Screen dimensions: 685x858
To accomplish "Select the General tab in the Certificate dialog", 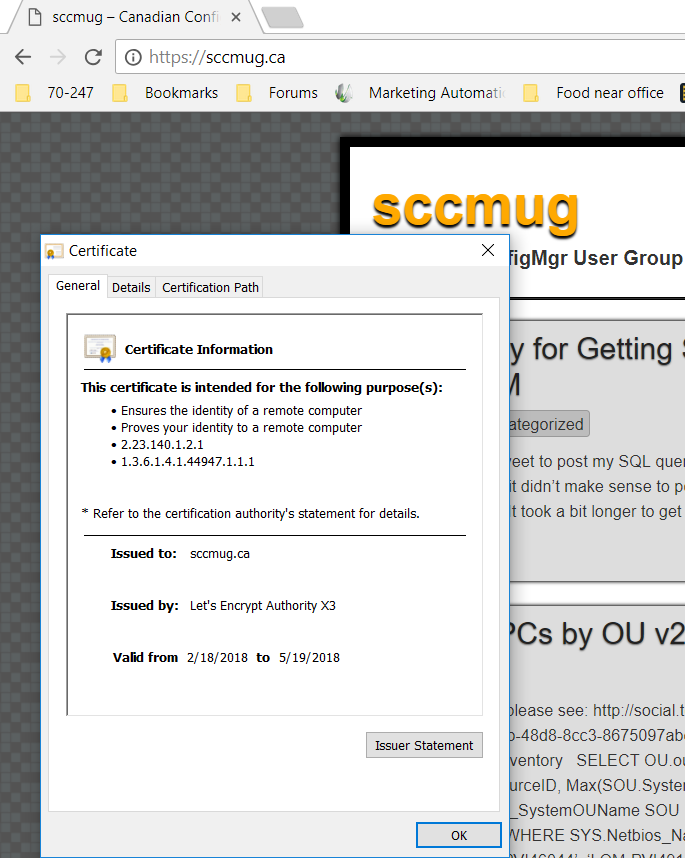I will click(x=78, y=286).
